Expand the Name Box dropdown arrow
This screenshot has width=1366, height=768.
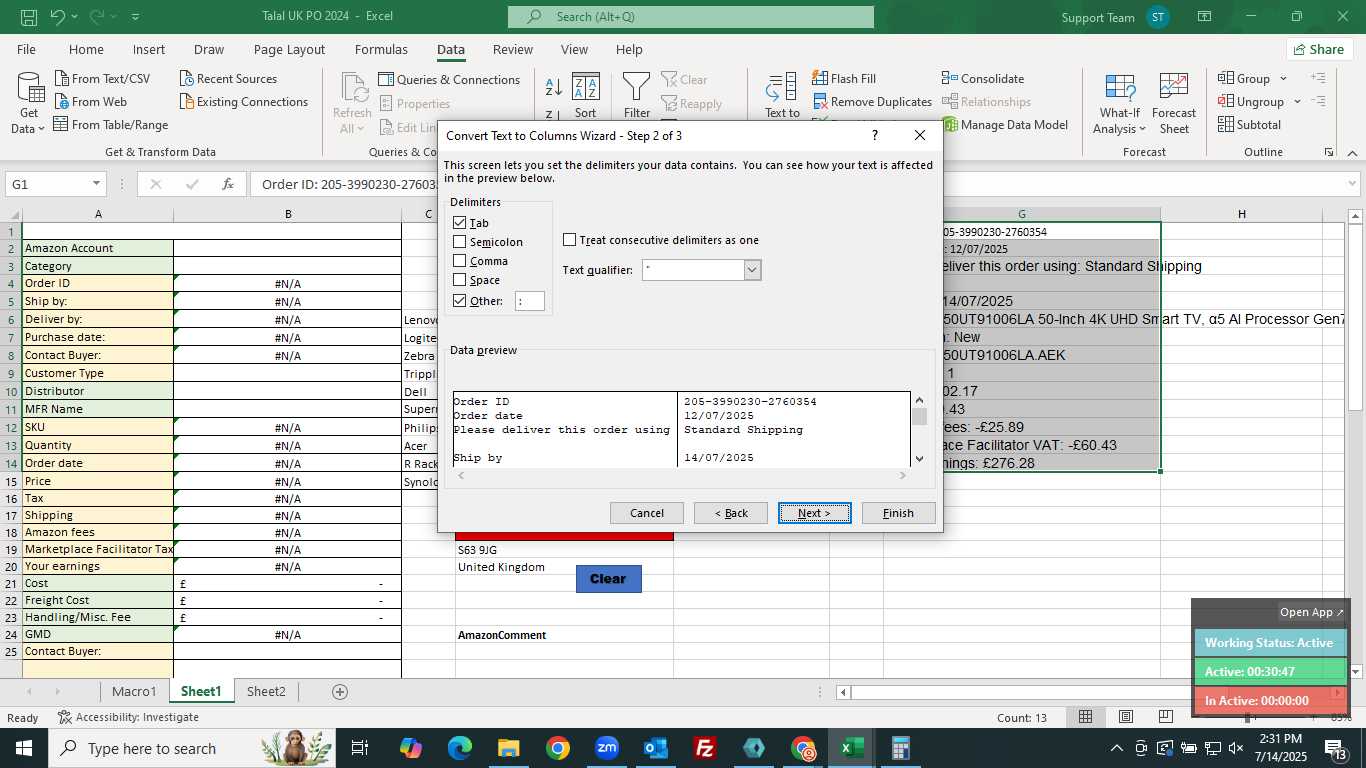(x=97, y=184)
